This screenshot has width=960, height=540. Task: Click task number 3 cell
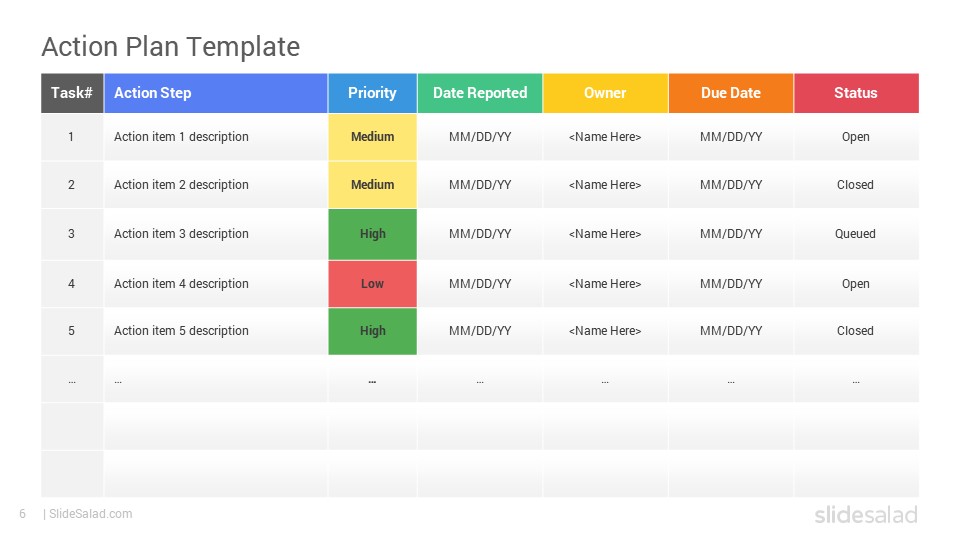[x=72, y=234]
